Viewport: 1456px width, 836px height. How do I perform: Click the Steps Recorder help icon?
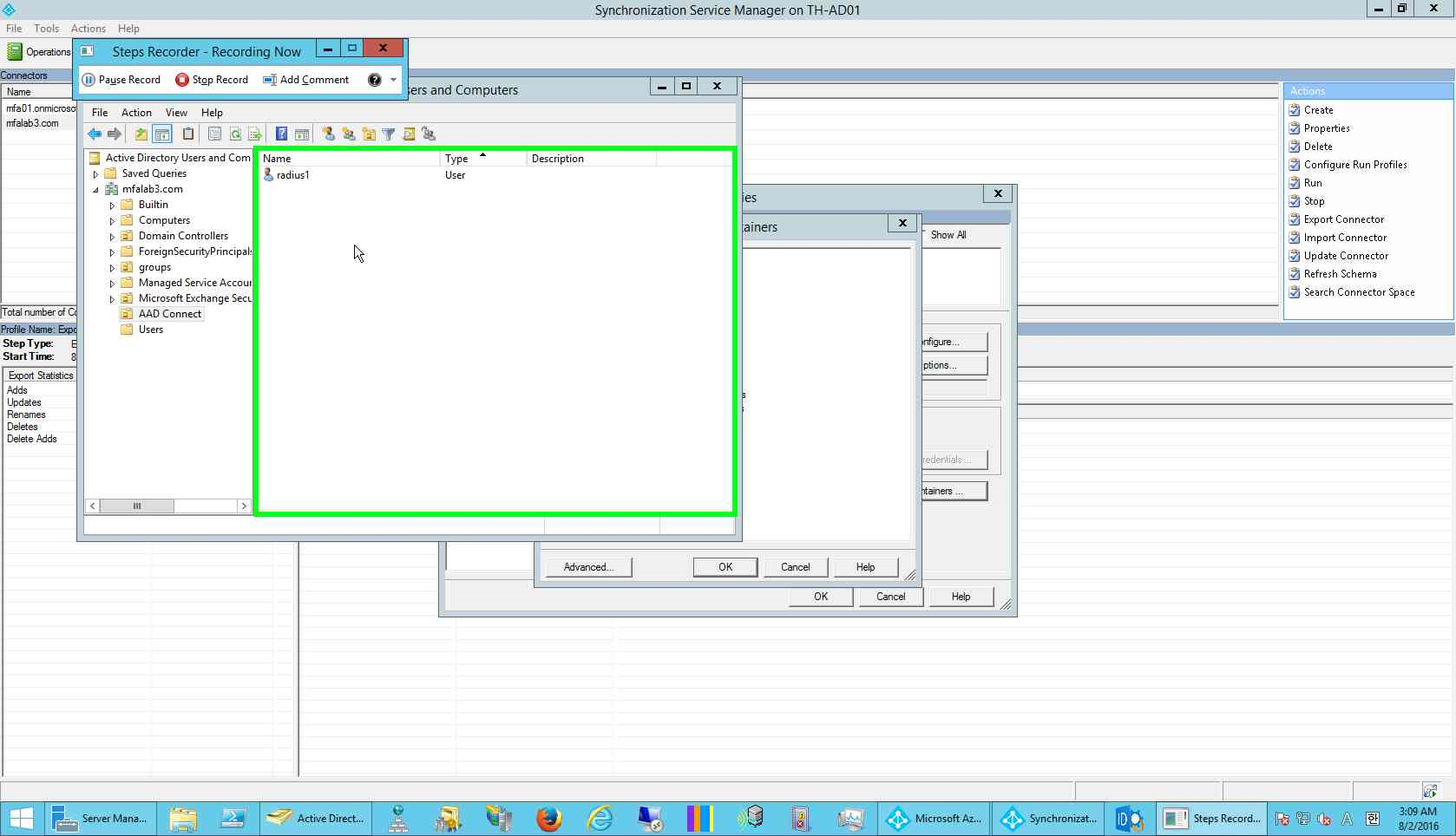374,80
